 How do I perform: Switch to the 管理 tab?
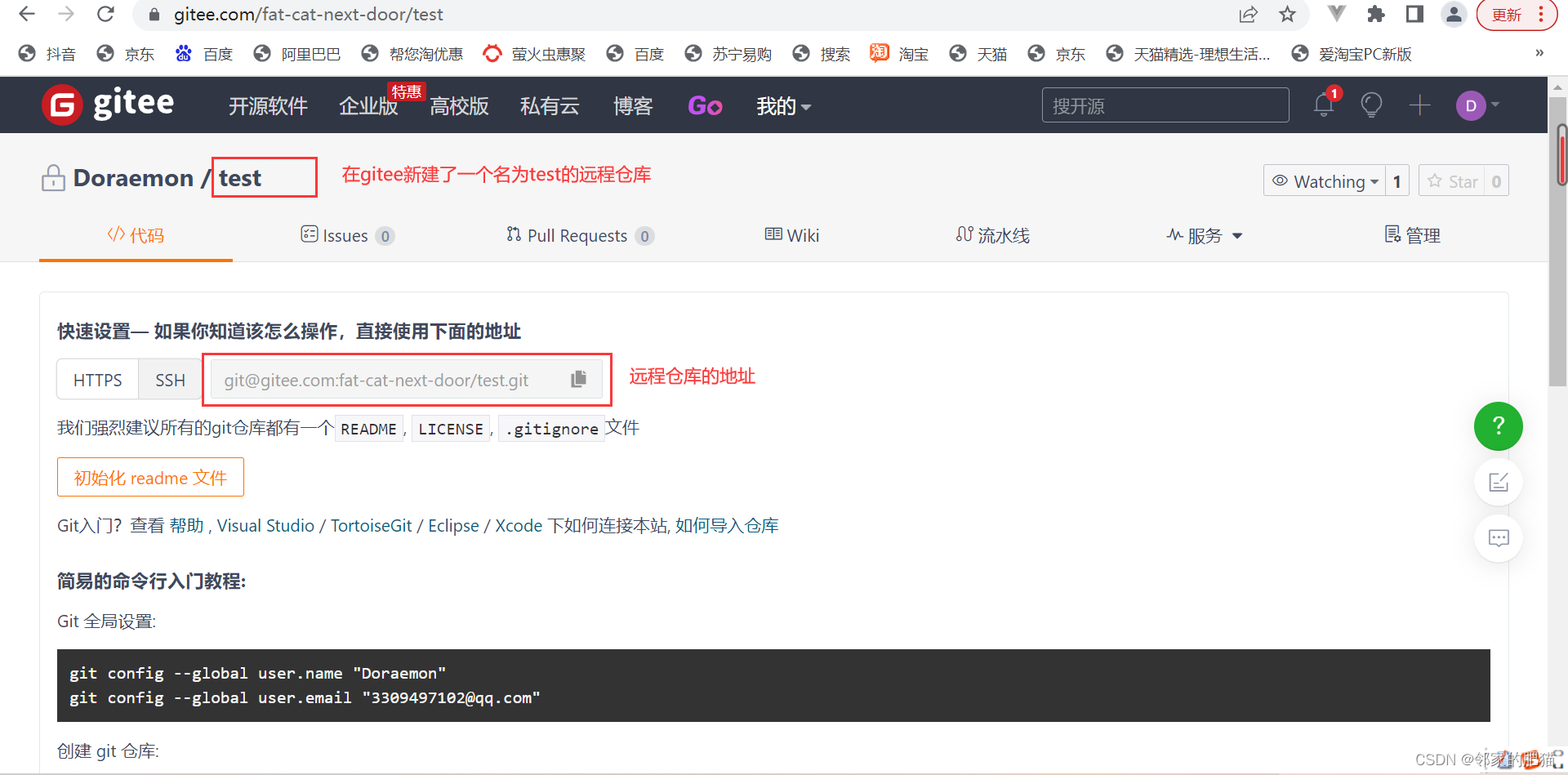click(x=1413, y=235)
